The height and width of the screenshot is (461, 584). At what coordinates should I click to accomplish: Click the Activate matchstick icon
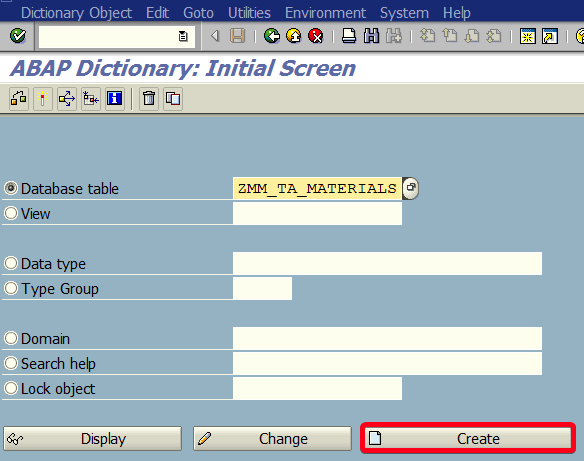[43, 99]
